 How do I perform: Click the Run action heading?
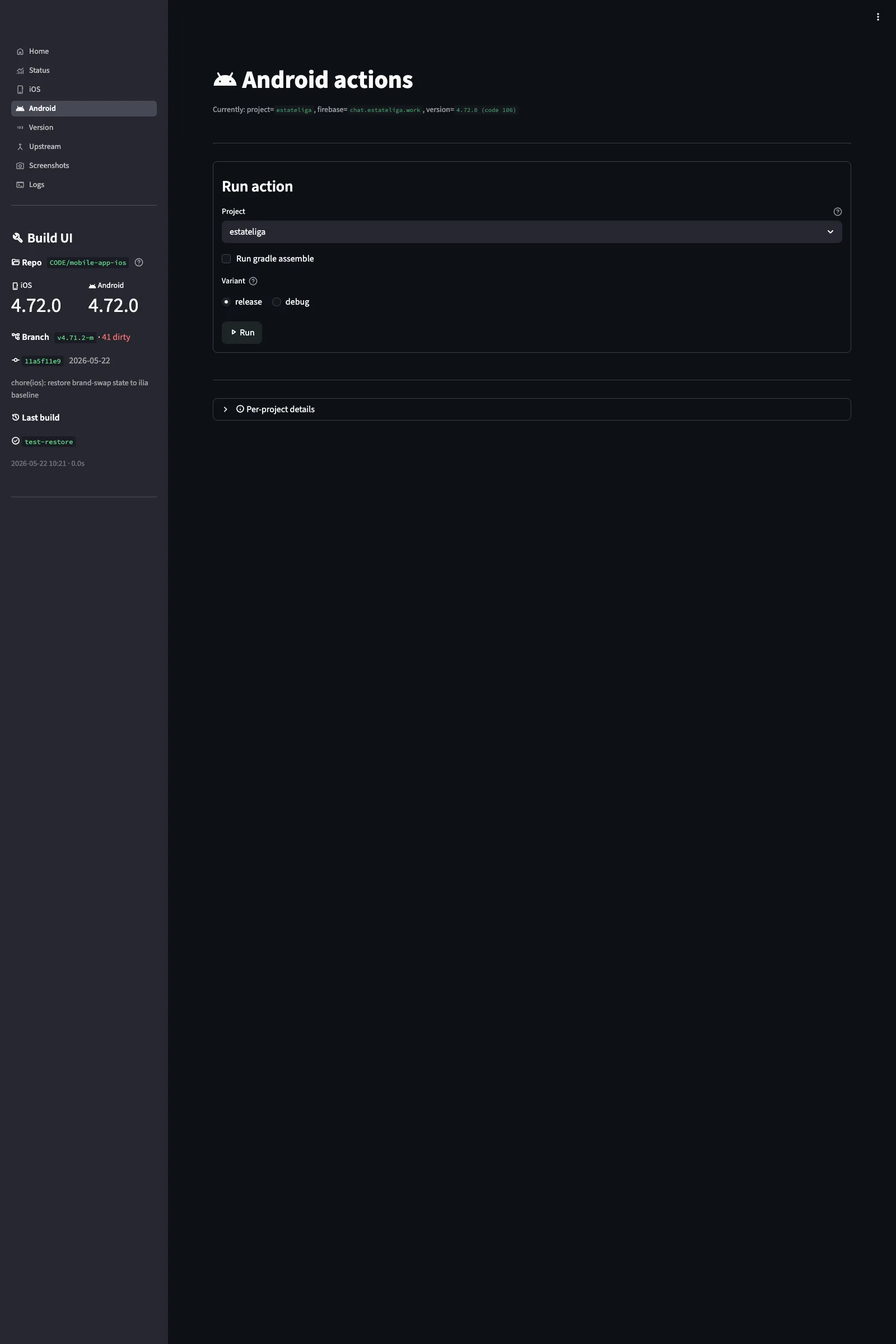[x=257, y=186]
